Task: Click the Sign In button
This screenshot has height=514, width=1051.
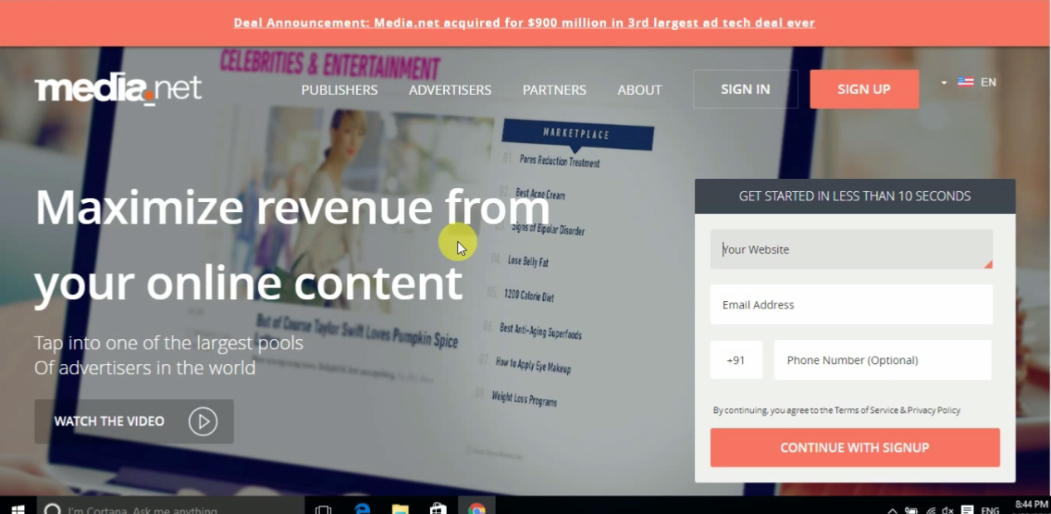Action: pyautogui.click(x=745, y=89)
